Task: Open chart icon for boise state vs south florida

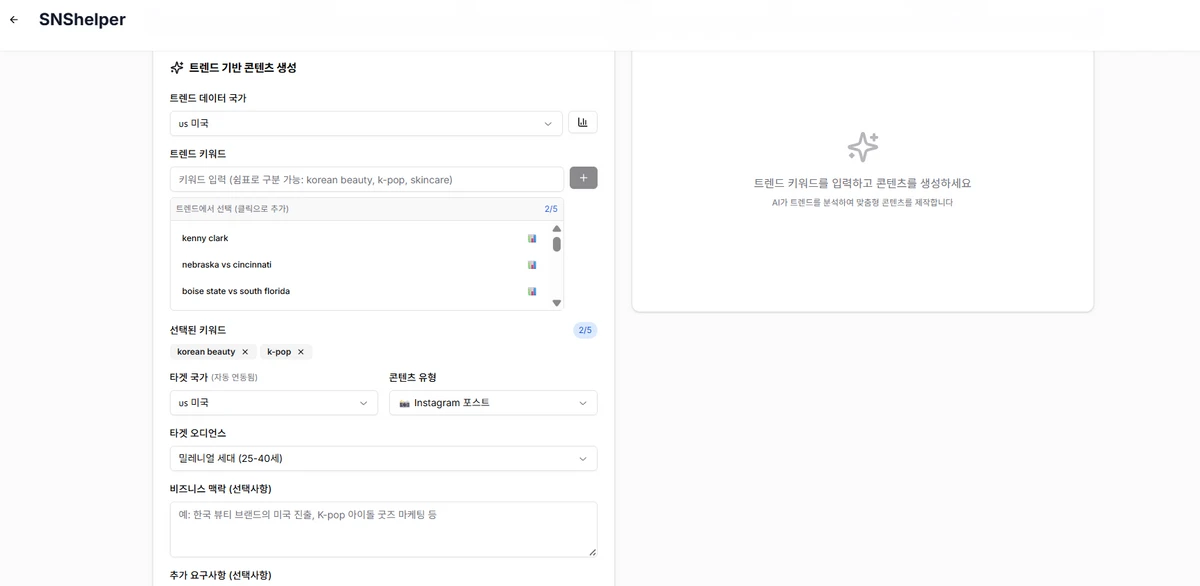Action: click(532, 292)
